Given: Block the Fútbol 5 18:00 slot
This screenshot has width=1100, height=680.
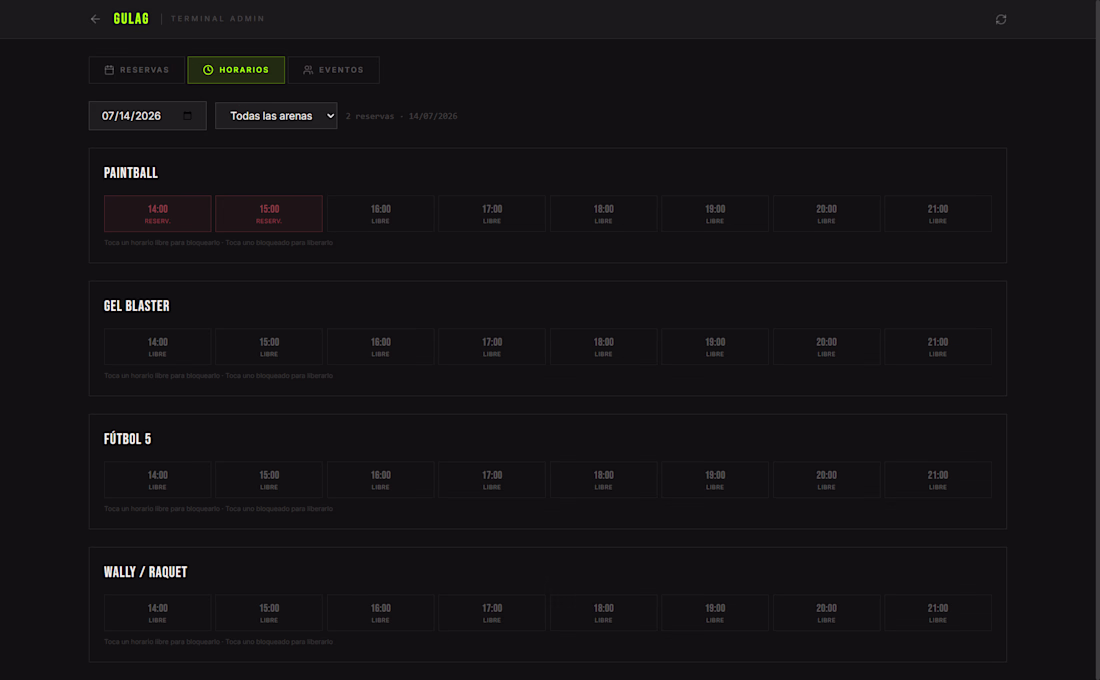Looking at the screenshot, I should click(x=603, y=480).
